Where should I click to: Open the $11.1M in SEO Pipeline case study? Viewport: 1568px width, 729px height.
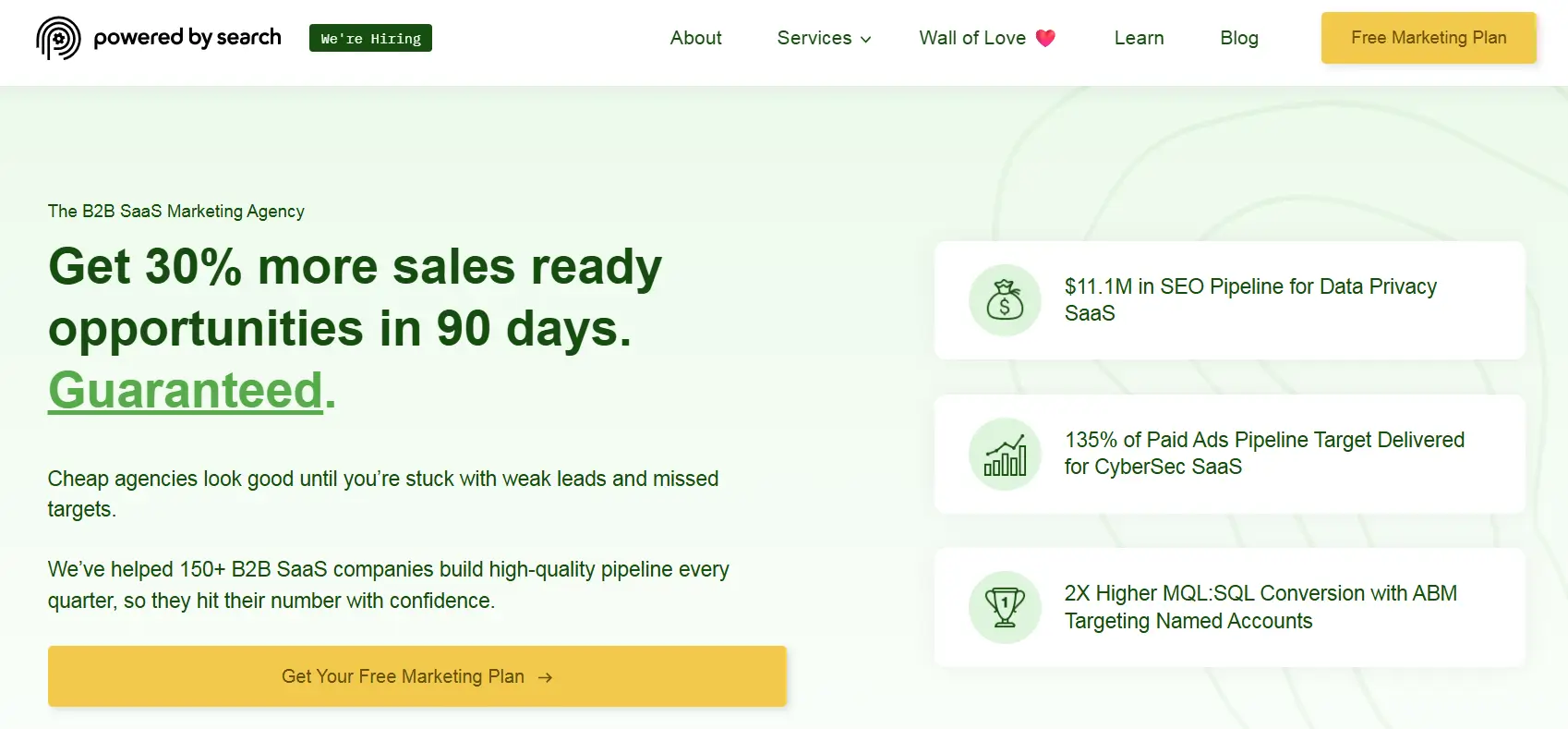[x=1229, y=300]
